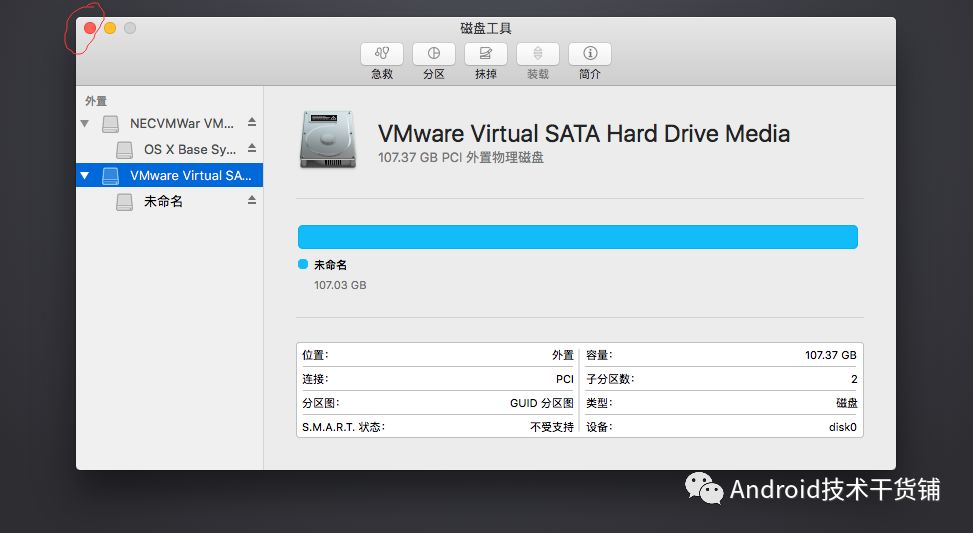Image resolution: width=973 pixels, height=533 pixels.
Task: Click the VMware Virtual SA... disk icon
Action: (110, 176)
